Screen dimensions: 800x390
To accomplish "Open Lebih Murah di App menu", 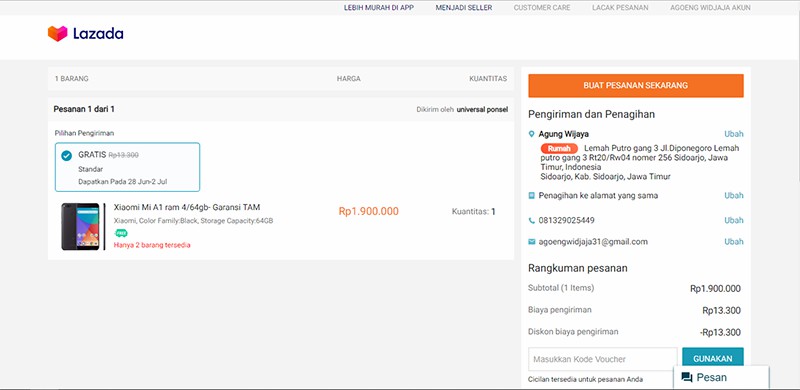I will click(379, 8).
